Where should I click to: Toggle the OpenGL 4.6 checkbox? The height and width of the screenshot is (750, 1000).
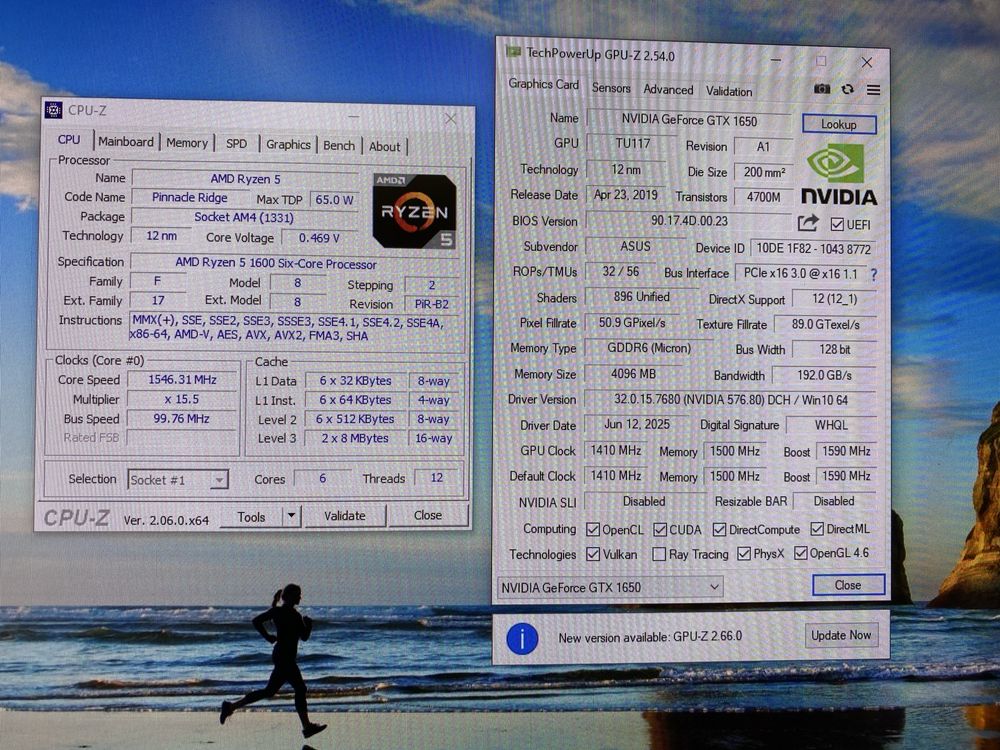click(800, 553)
